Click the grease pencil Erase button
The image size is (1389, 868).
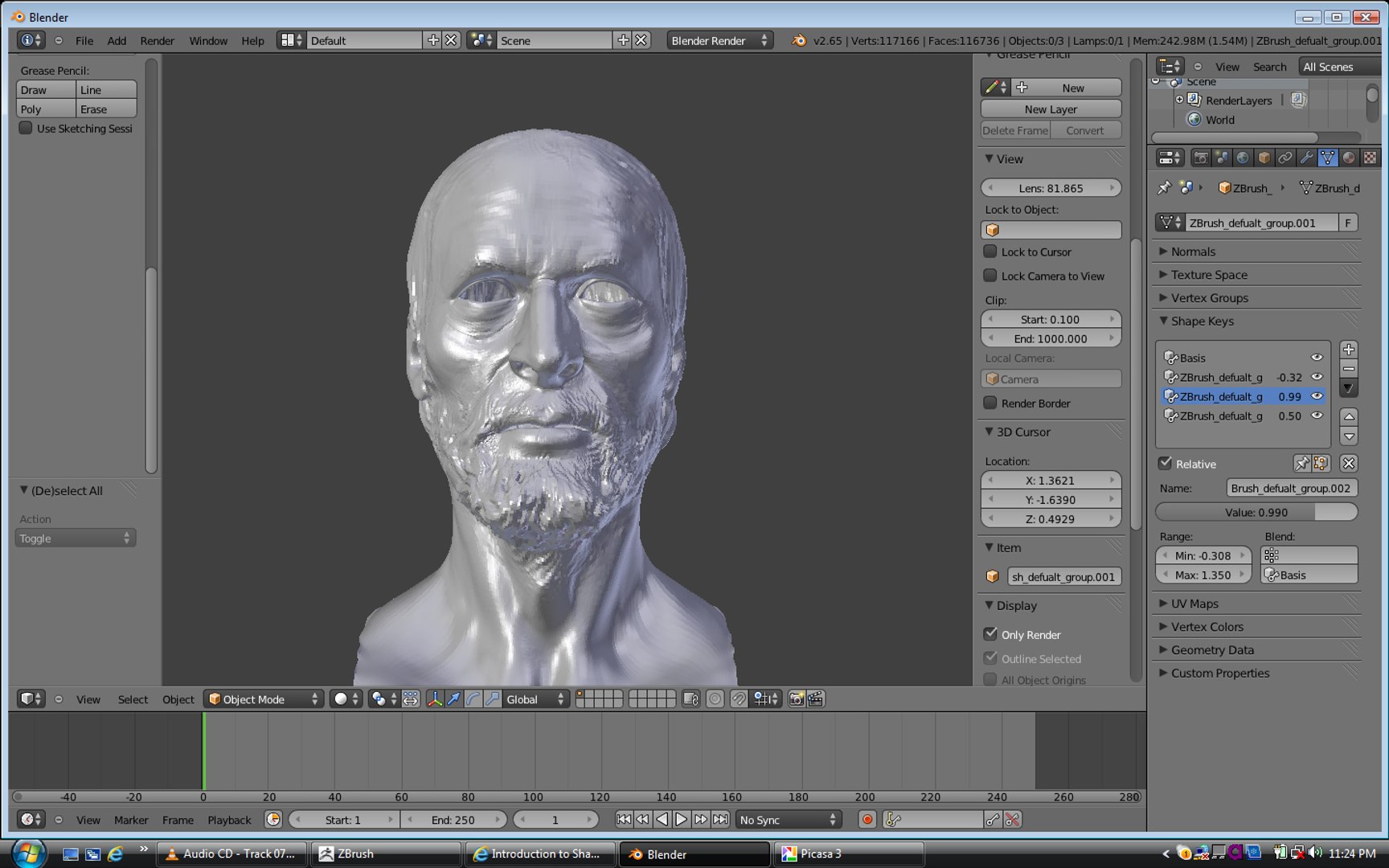[106, 109]
